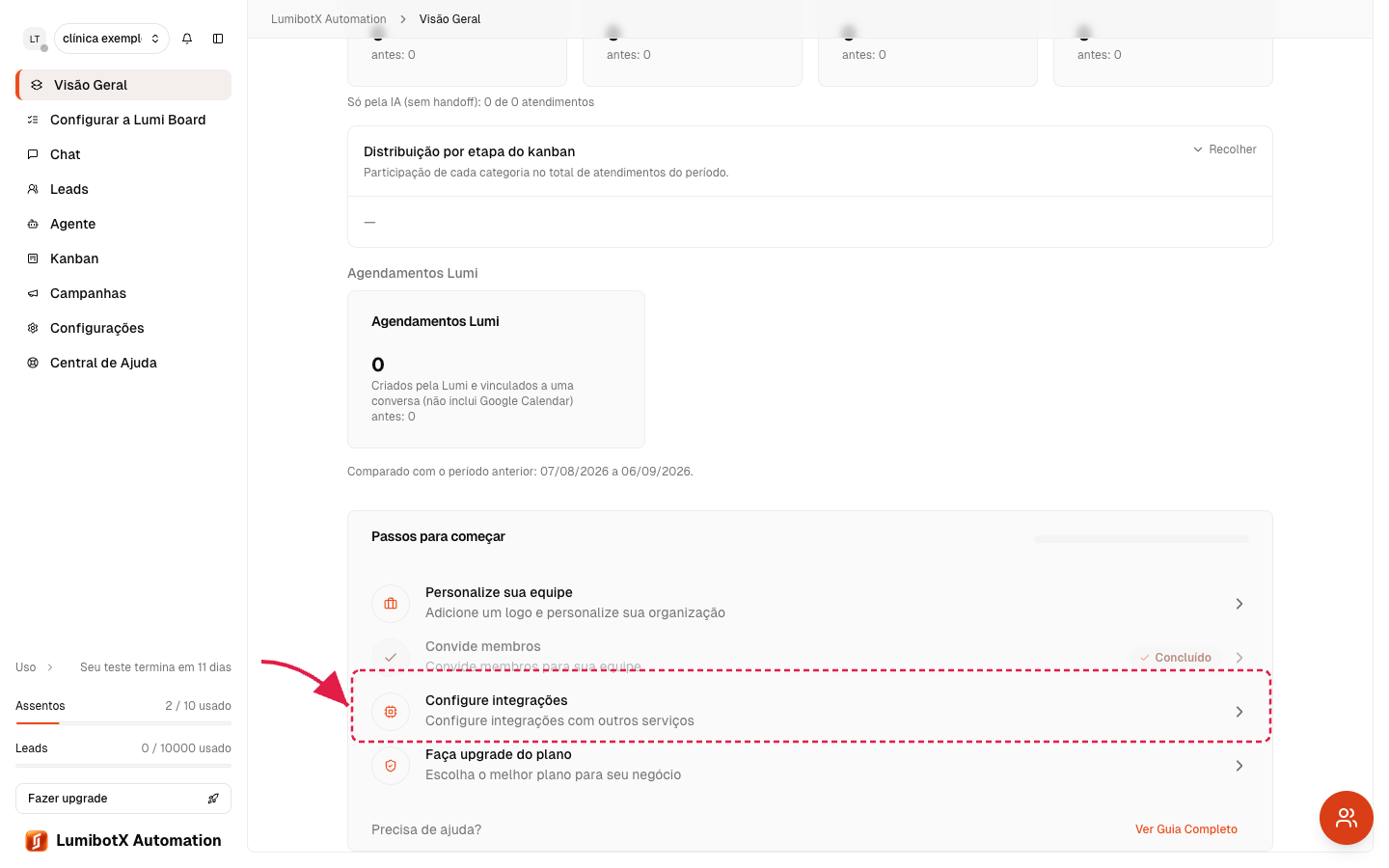Open the clínica exemplo organization switcher
This screenshot has width=1389, height=868.
coord(112,39)
